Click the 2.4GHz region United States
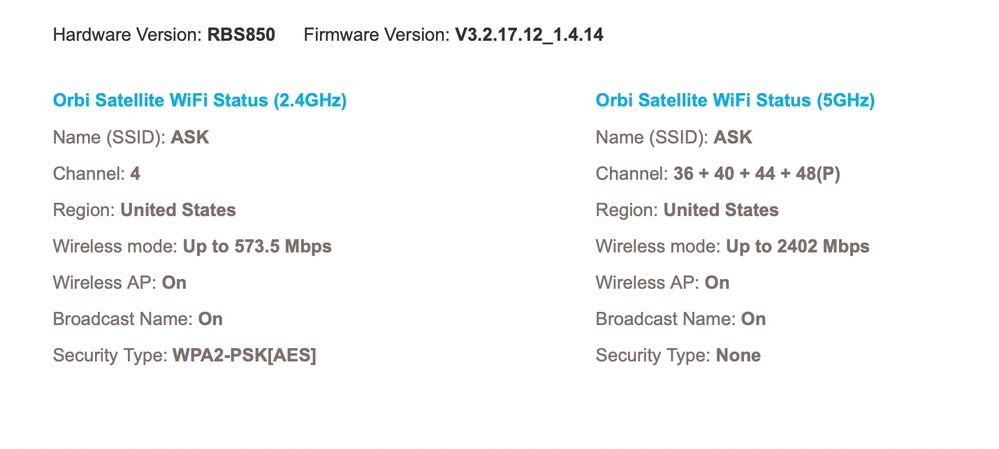 (178, 210)
